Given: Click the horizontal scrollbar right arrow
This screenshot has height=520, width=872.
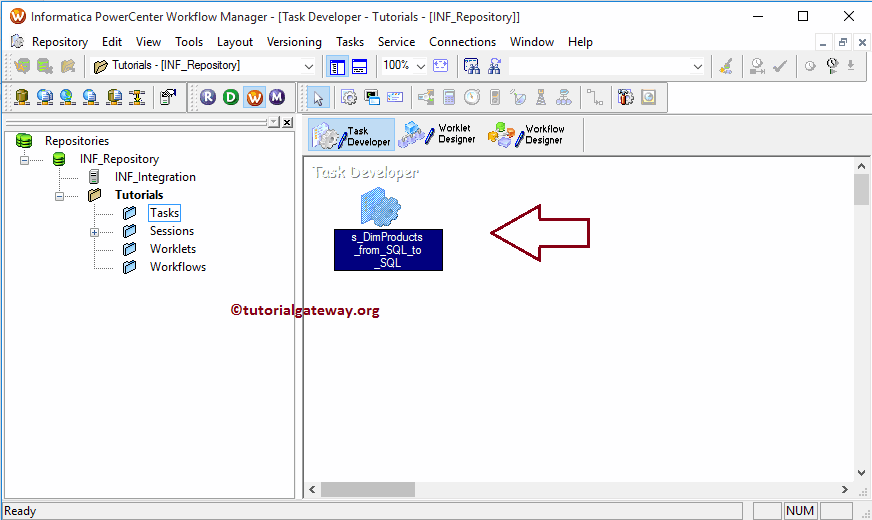Looking at the screenshot, I should pyautogui.click(x=845, y=489).
